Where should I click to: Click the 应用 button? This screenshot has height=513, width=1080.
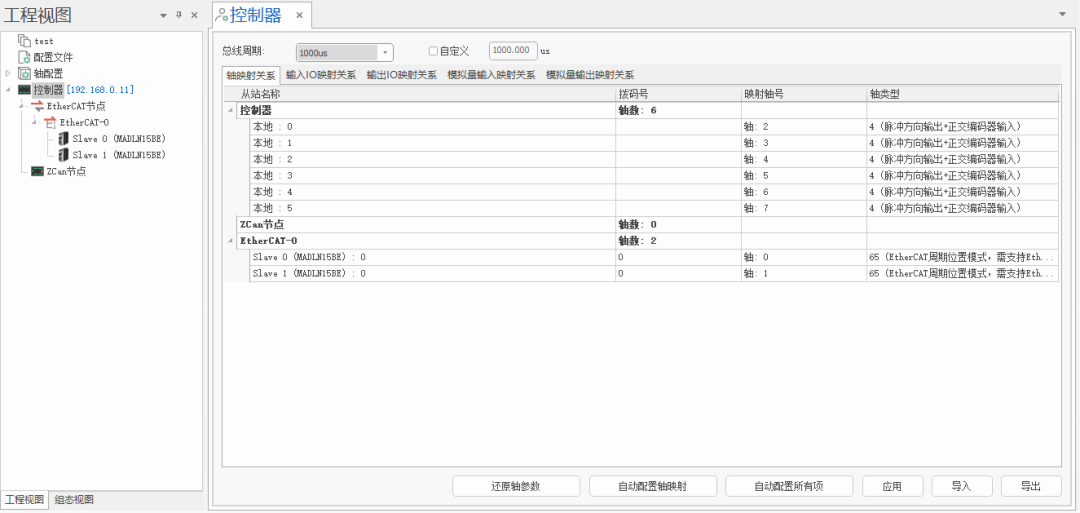tap(893, 486)
